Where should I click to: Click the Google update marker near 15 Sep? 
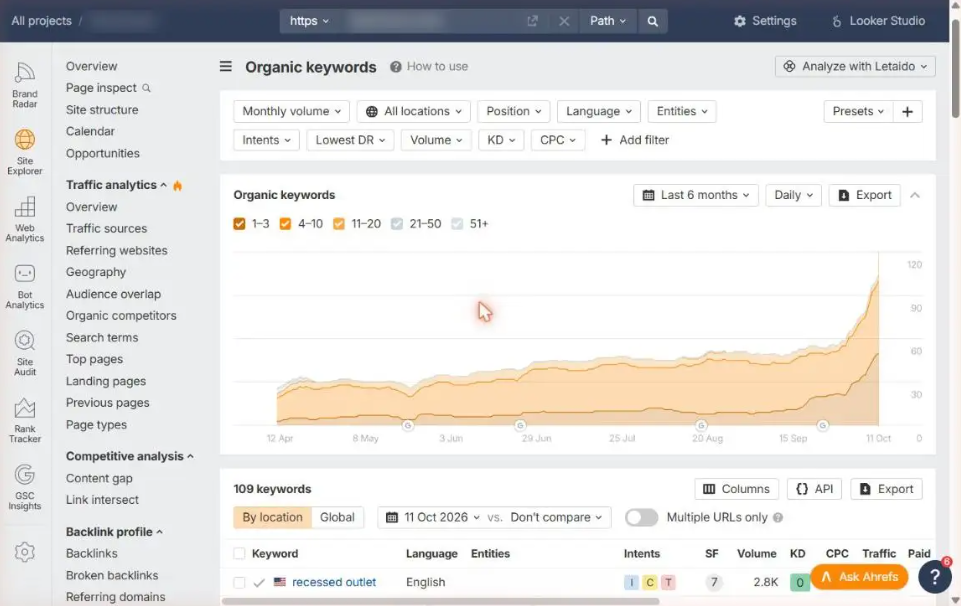[822, 425]
